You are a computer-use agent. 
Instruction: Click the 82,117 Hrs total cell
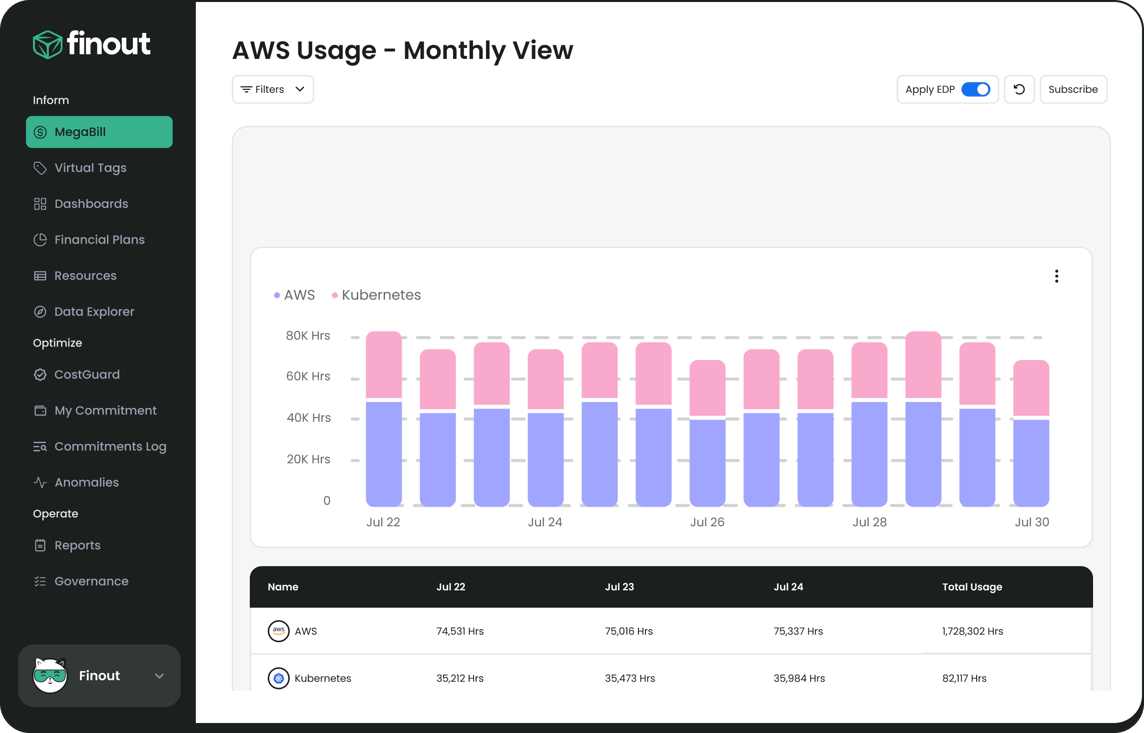click(x=965, y=678)
